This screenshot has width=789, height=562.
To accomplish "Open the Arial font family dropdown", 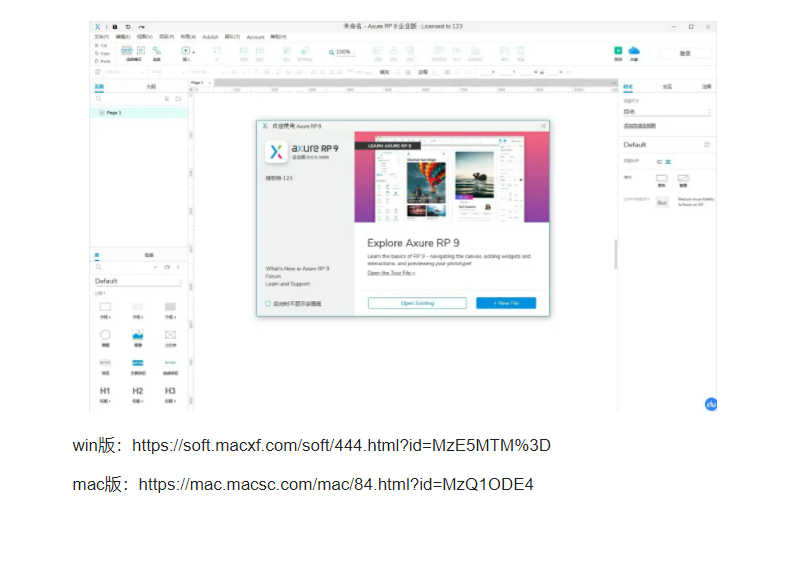I will pos(166,72).
